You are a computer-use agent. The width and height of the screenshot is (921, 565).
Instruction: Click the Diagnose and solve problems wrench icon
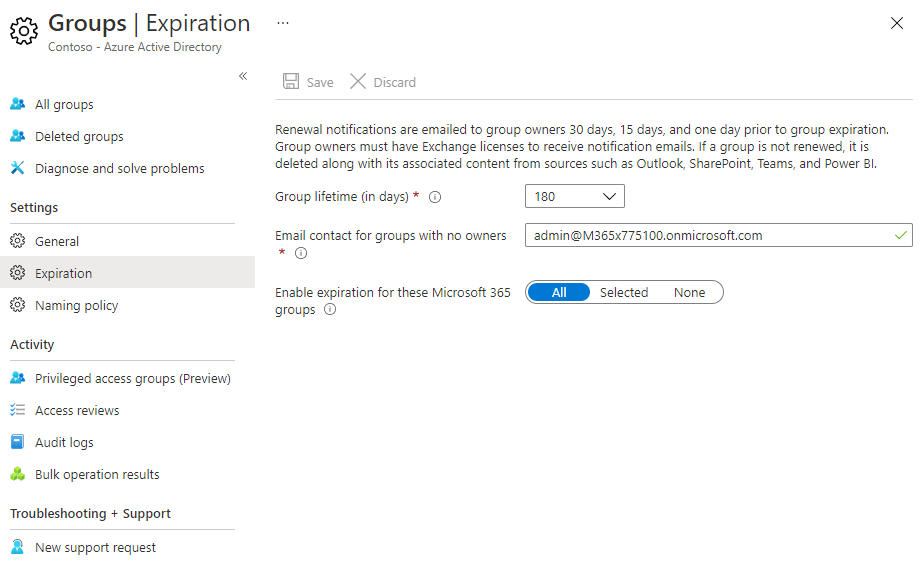17,168
